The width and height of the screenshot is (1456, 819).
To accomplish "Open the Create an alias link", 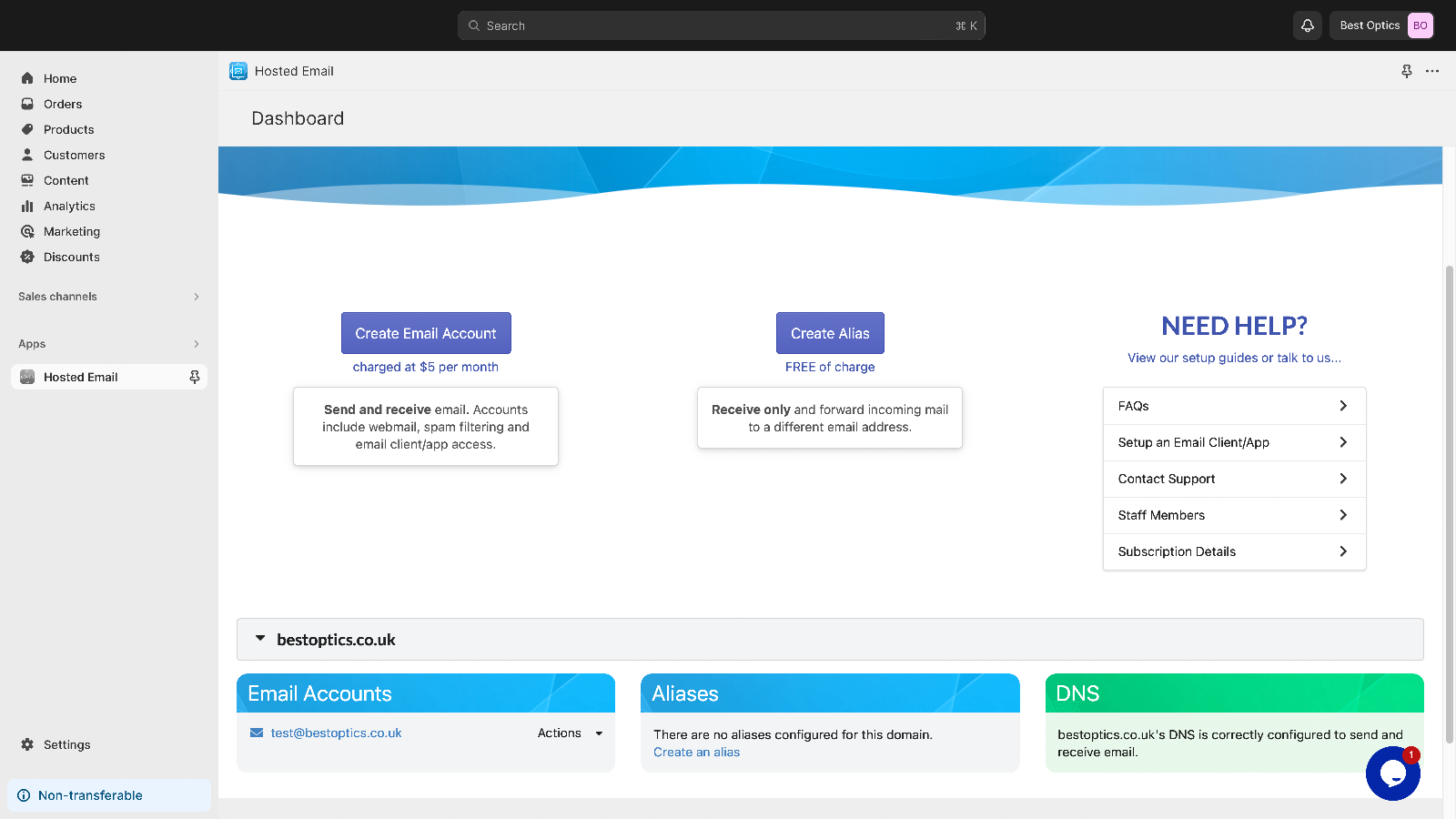I will coord(695,752).
